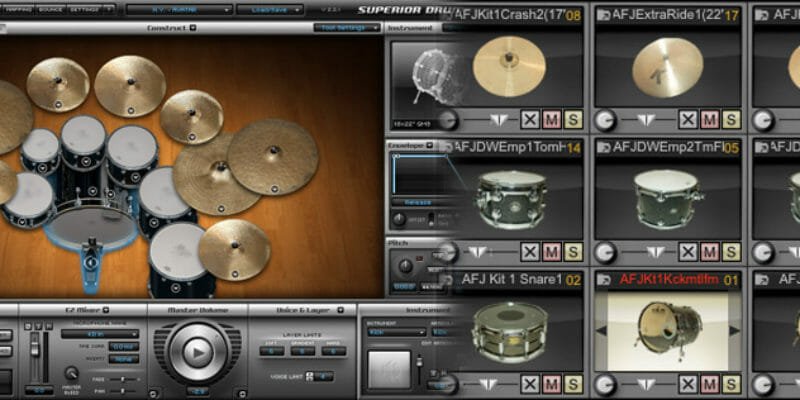Solo the AFJDWEmp1Tom slot
Image resolution: width=800 pixels, height=400 pixels.
point(573,252)
